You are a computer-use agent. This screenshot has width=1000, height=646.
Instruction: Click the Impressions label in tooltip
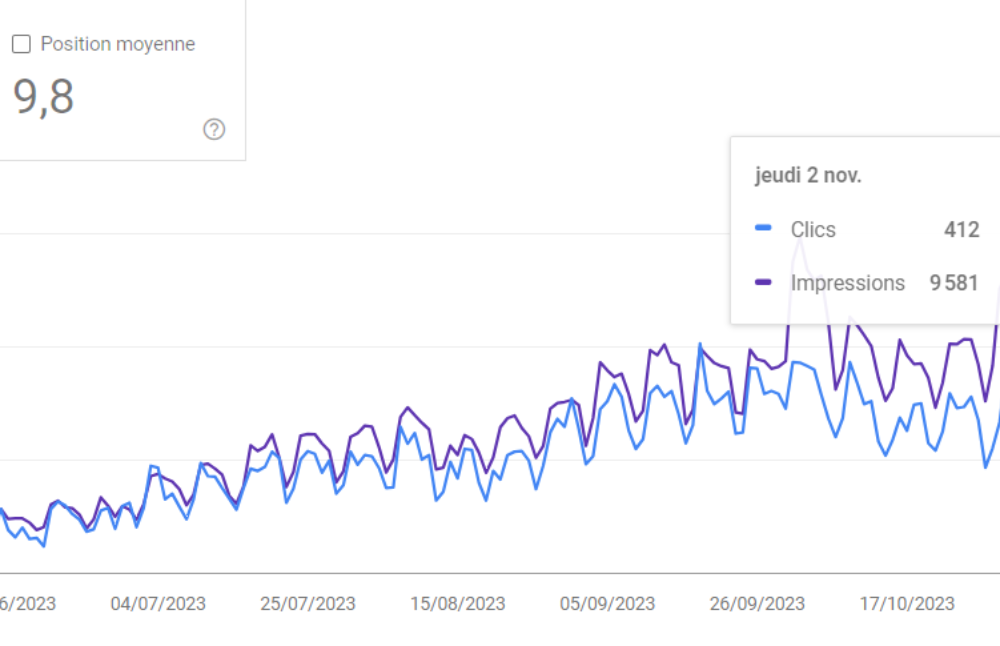(x=848, y=283)
